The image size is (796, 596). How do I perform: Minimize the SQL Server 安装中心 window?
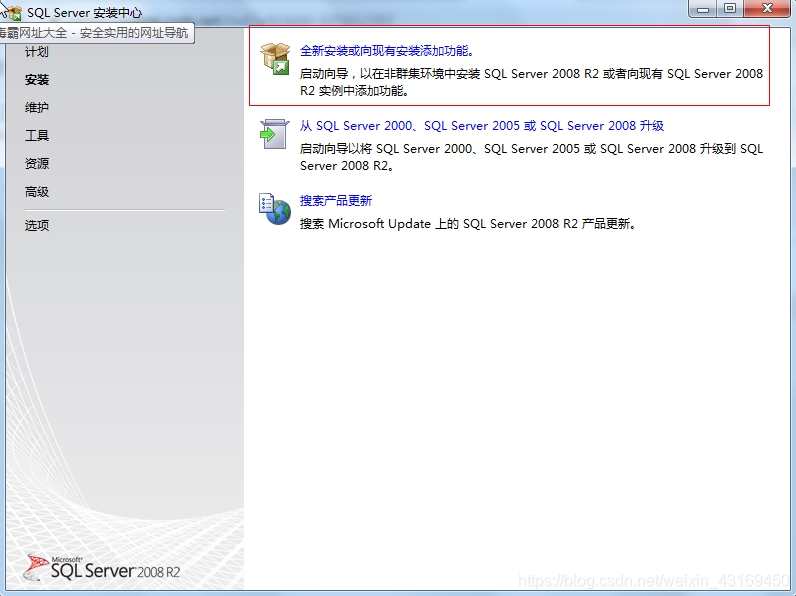703,9
